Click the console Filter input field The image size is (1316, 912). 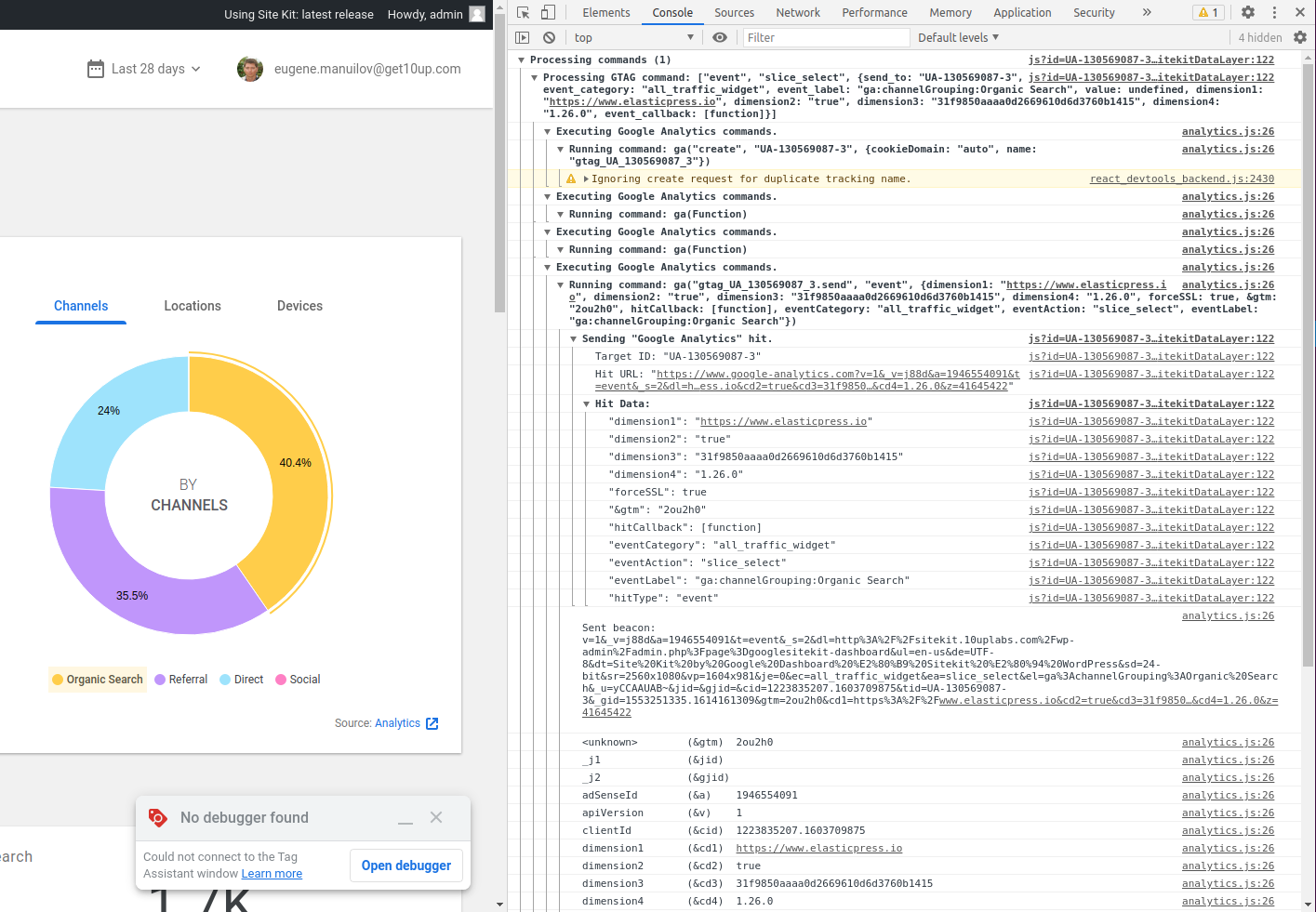pos(825,37)
